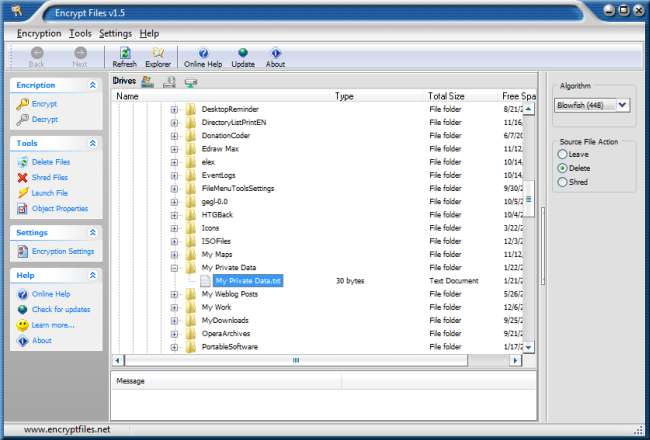
Task: Collapse the My Private Data folder
Action: point(174,268)
